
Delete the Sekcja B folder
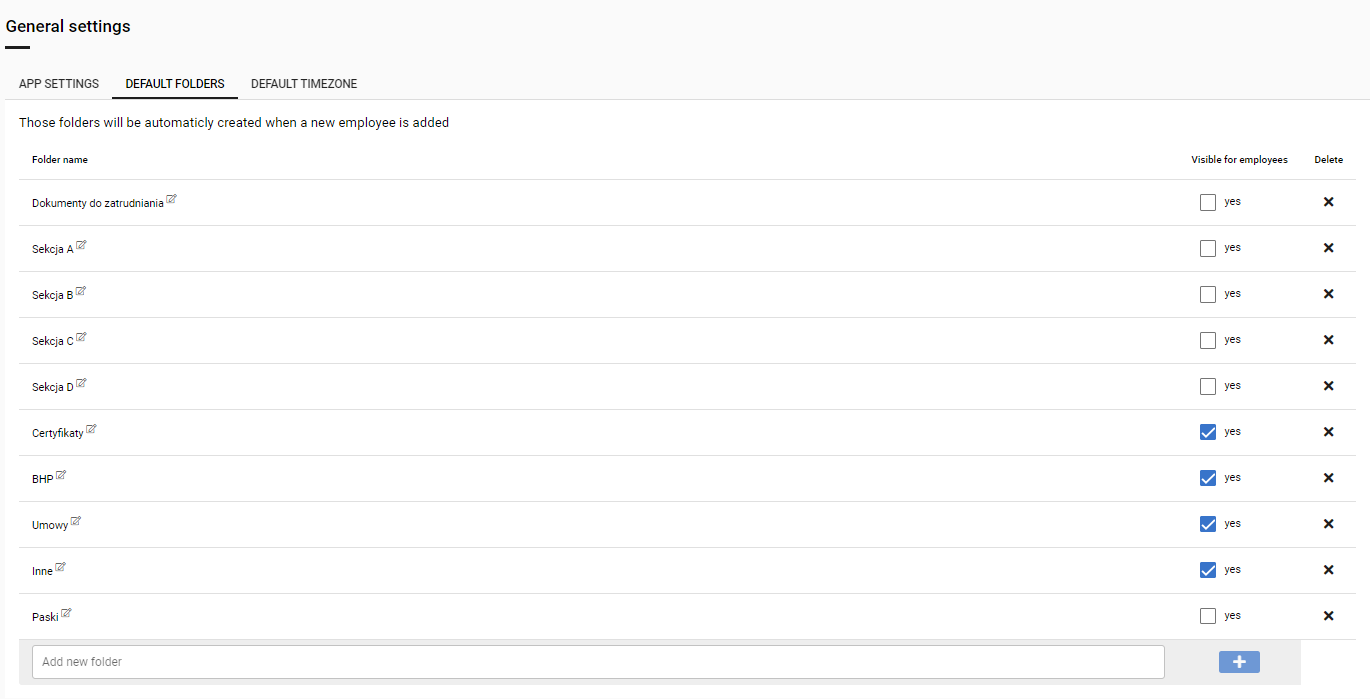(1328, 294)
